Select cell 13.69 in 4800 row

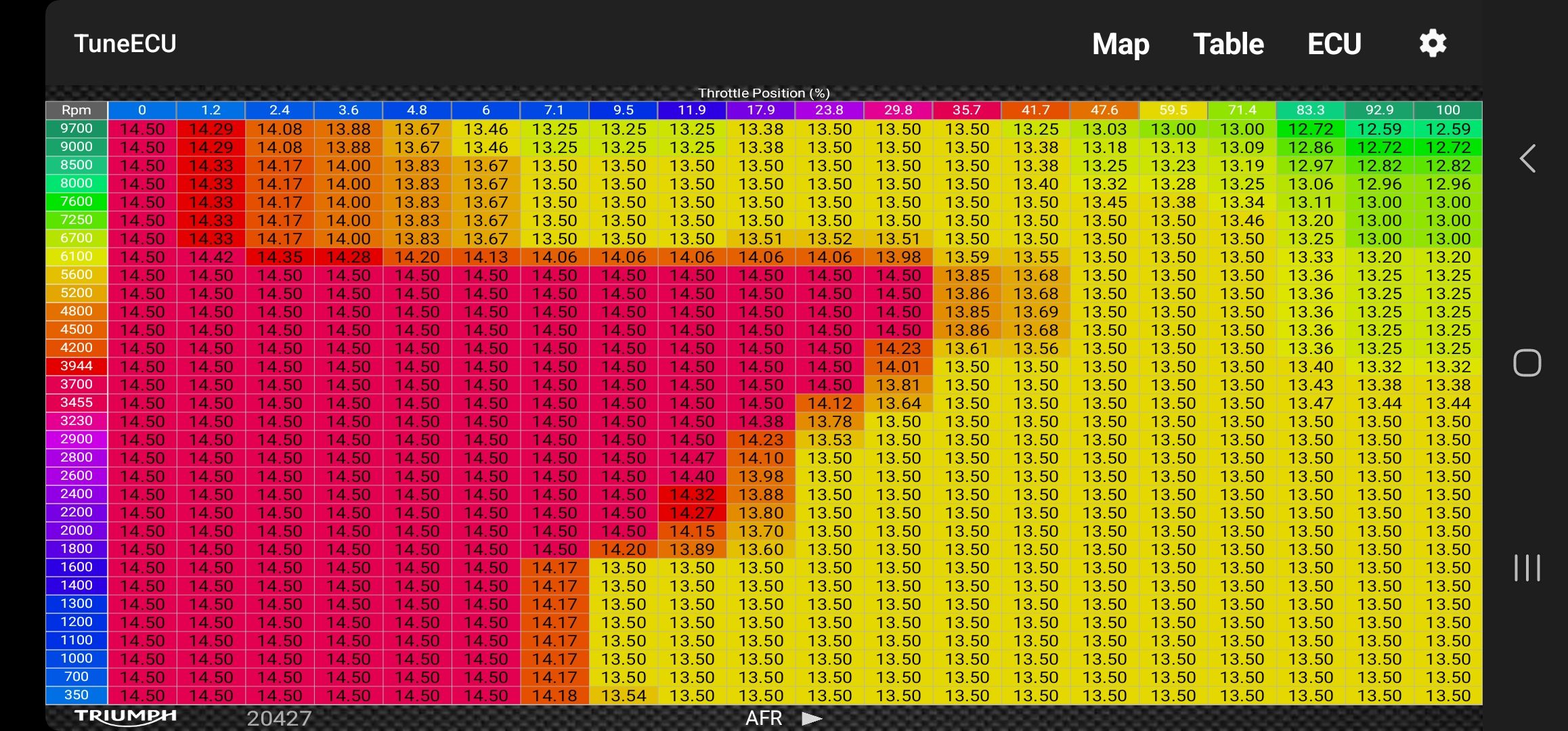(1035, 312)
